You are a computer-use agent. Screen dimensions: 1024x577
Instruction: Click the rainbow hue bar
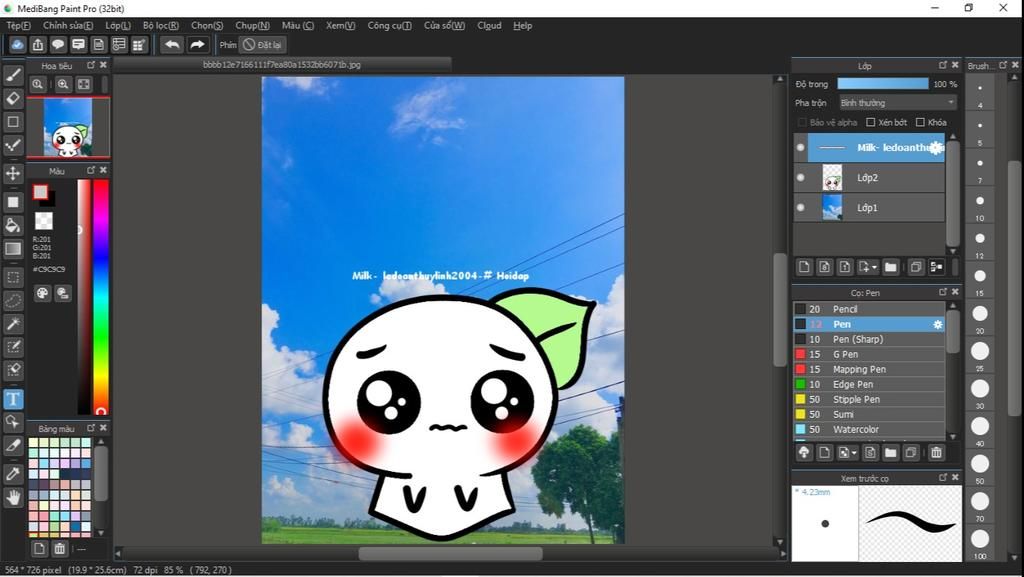[x=101, y=296]
